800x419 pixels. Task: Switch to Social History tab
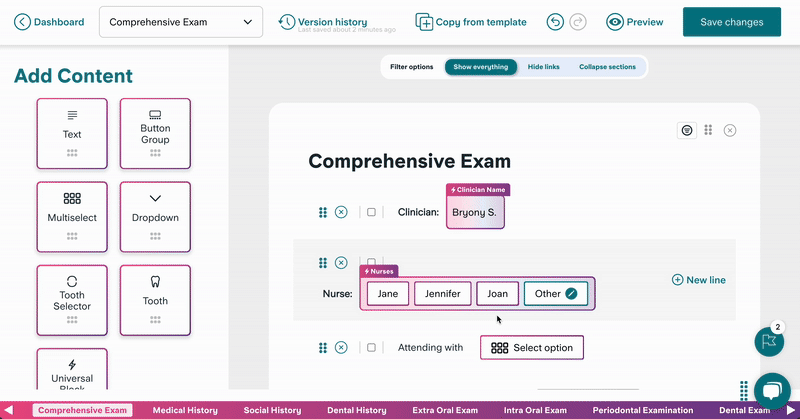pos(272,410)
